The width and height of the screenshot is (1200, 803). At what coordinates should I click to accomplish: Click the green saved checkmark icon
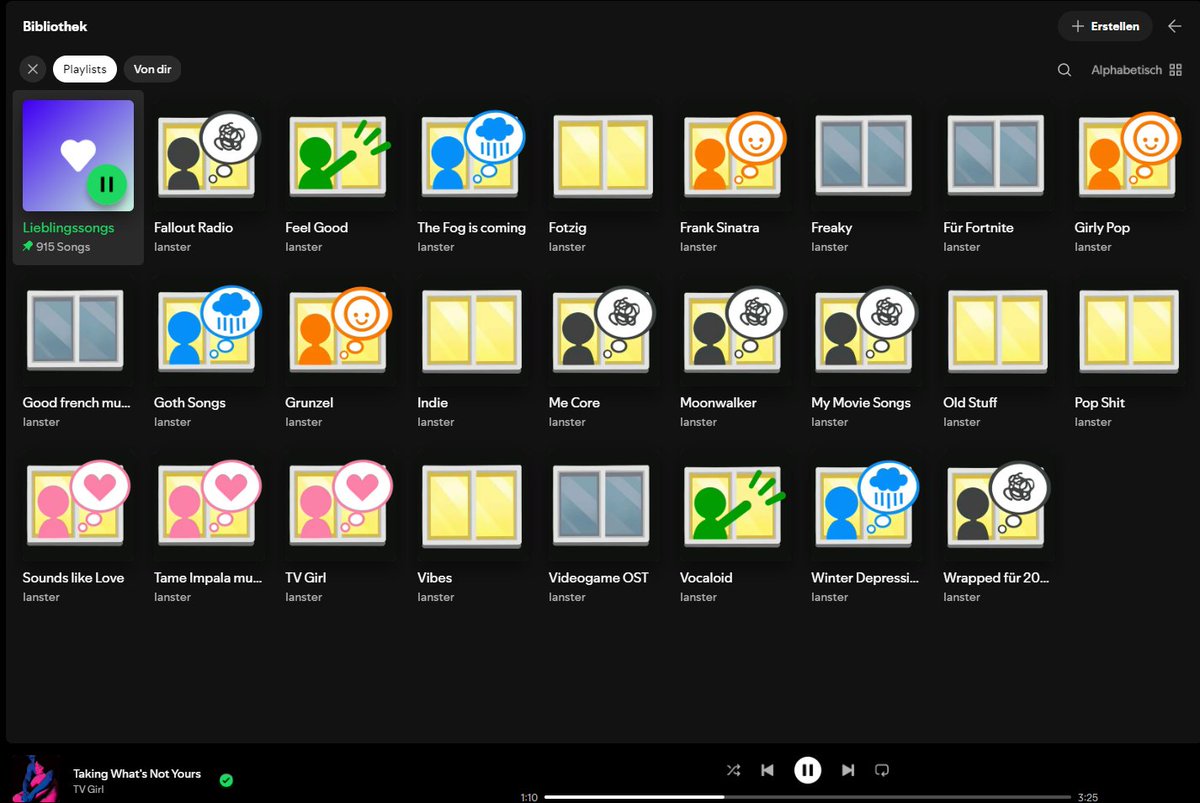click(x=226, y=780)
